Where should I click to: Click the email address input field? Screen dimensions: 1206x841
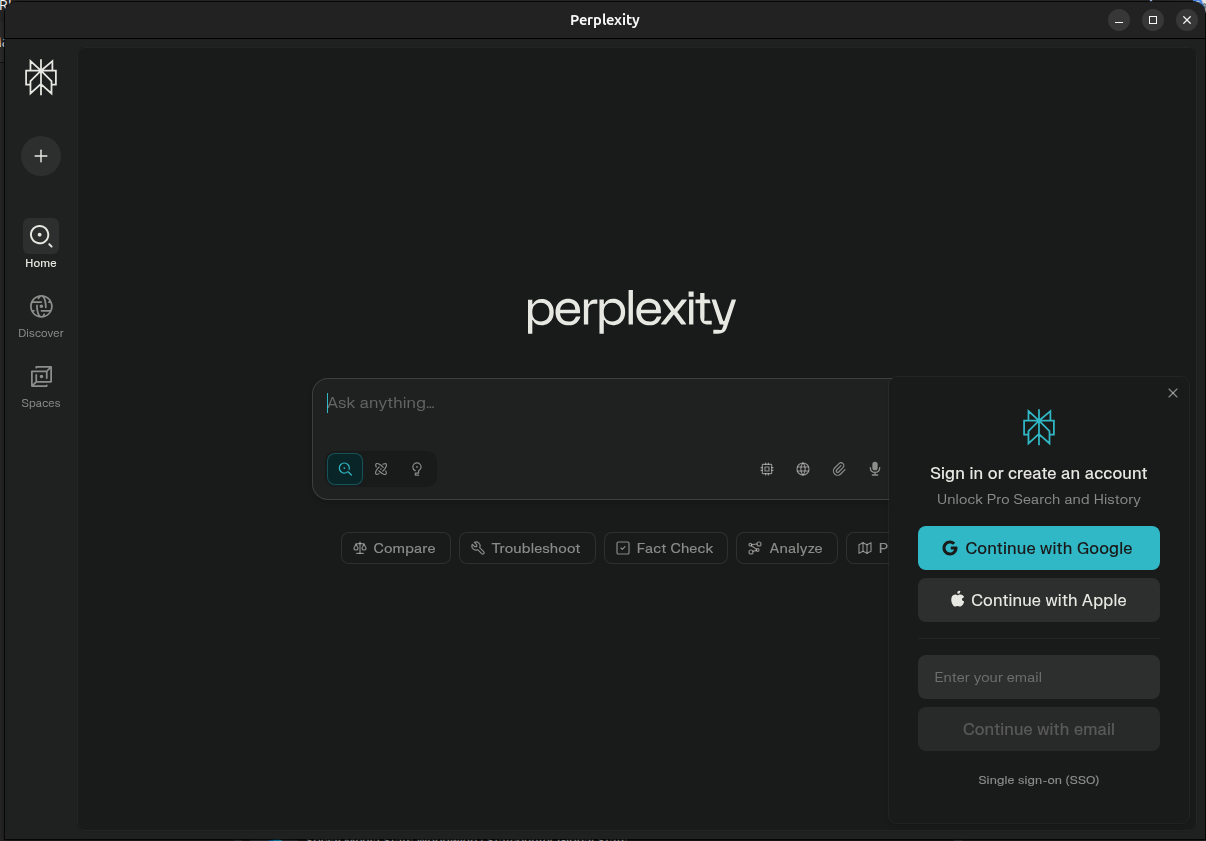(x=1038, y=677)
